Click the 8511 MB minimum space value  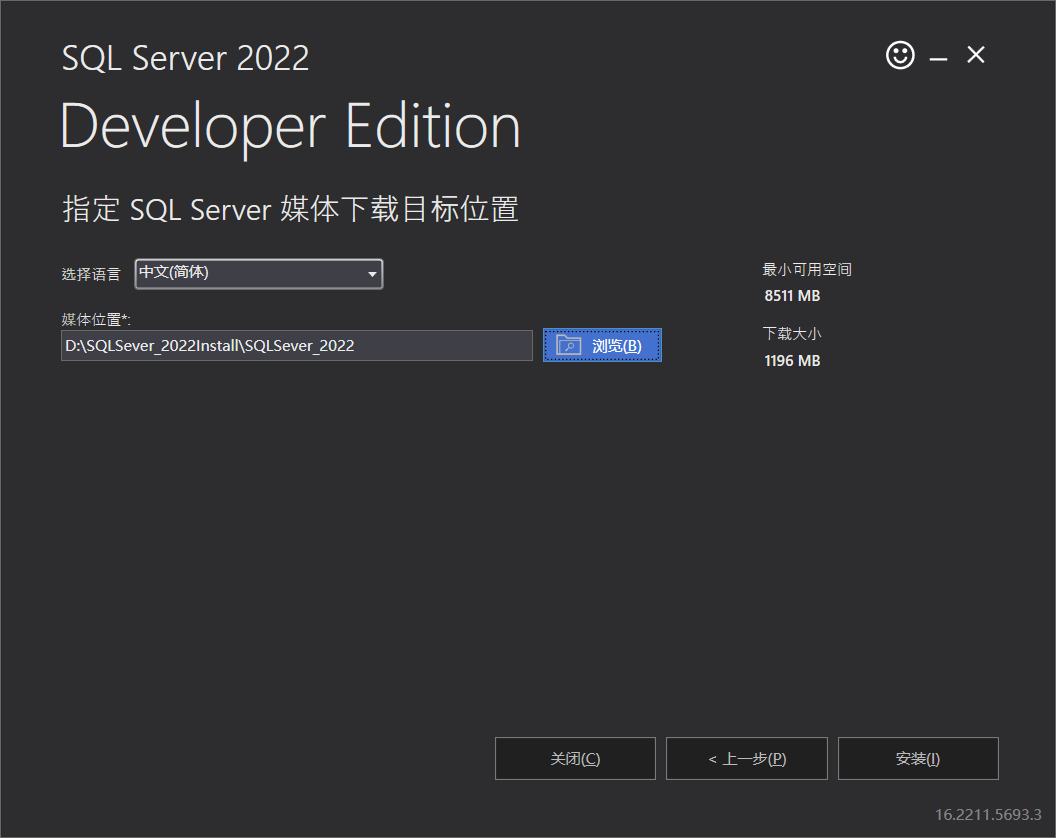pos(792,296)
